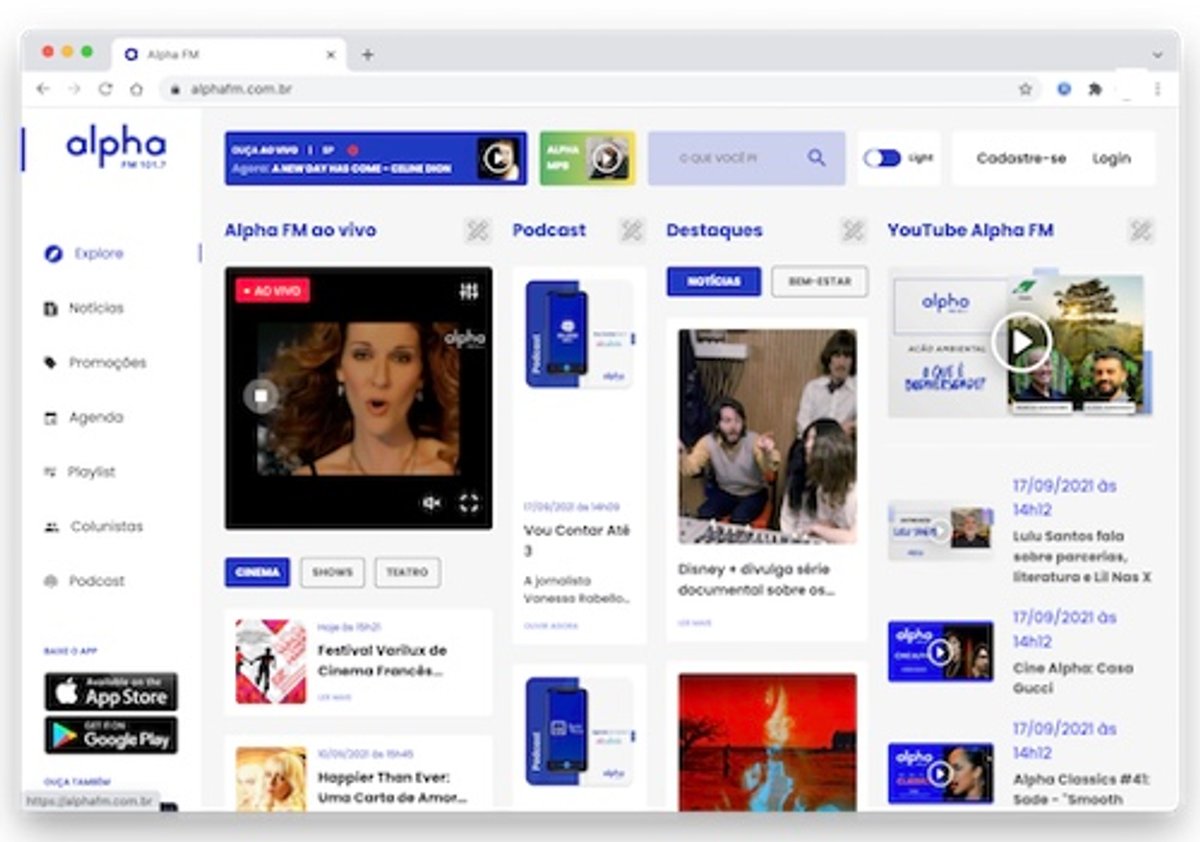
Task: Click Ouvir agora under Vou Contar Até 3
Action: 551,626
